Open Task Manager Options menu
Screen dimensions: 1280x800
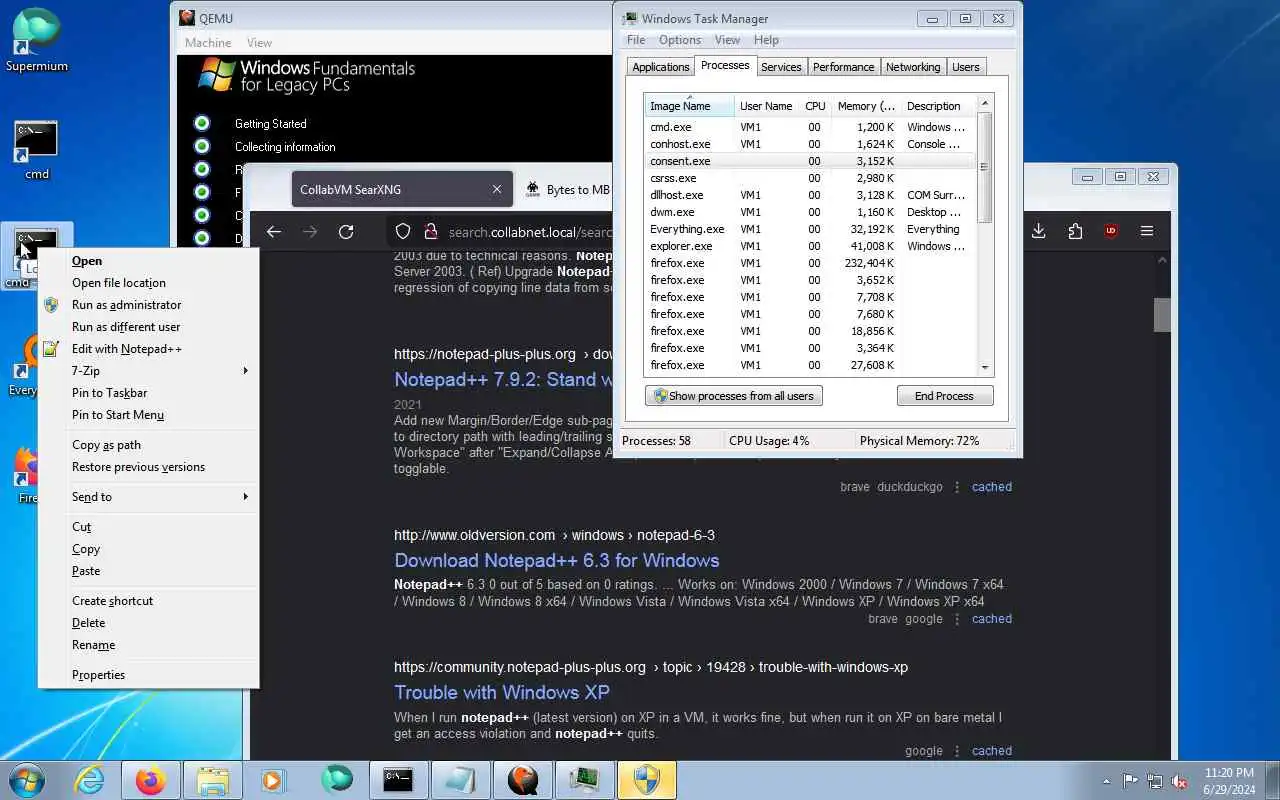pyautogui.click(x=680, y=40)
